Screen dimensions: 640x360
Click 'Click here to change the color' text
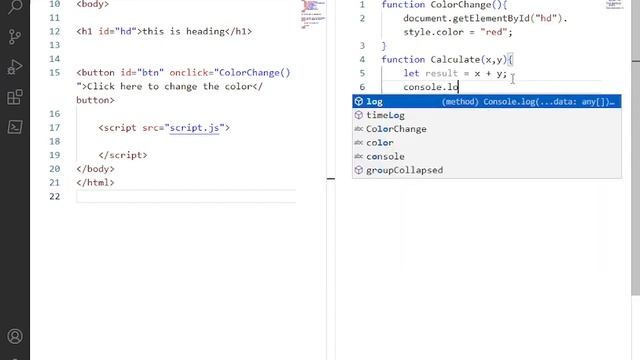point(169,87)
